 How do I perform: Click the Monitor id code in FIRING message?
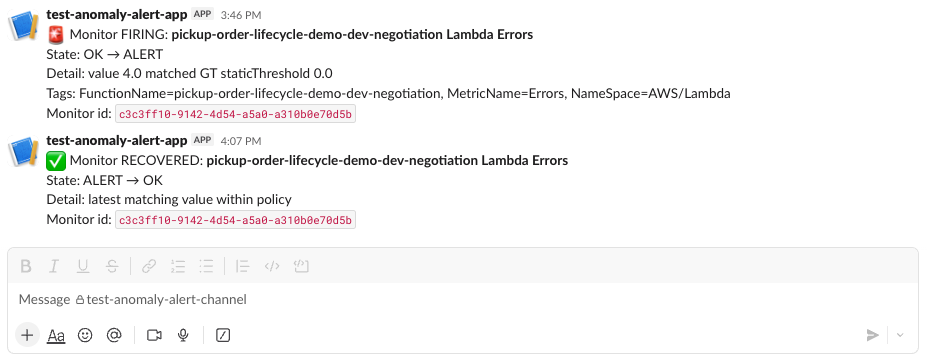(x=235, y=114)
